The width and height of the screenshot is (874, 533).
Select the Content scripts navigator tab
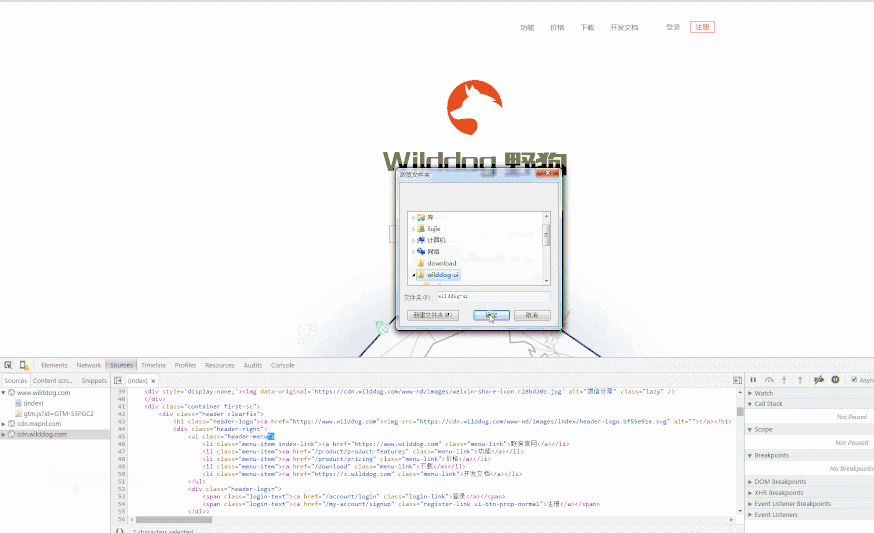(52, 380)
